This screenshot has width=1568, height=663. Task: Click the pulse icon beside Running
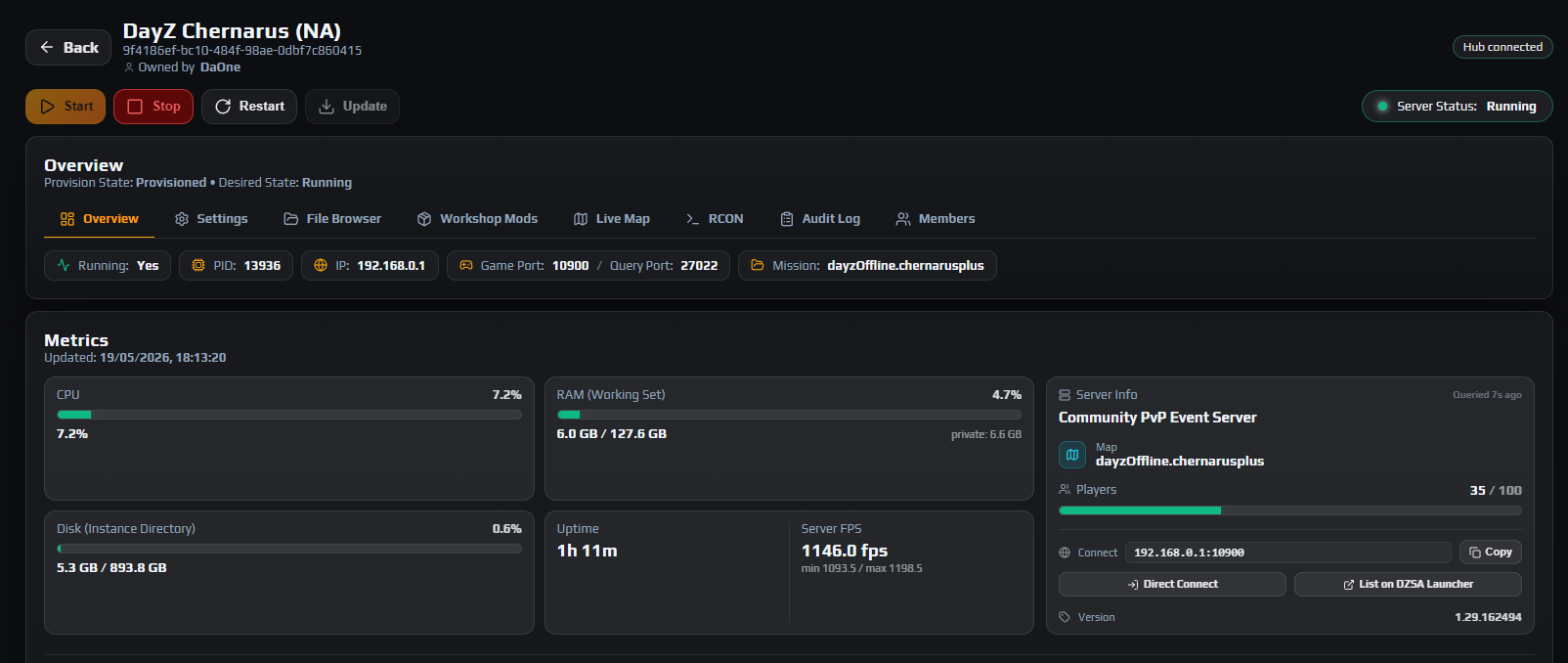[64, 265]
